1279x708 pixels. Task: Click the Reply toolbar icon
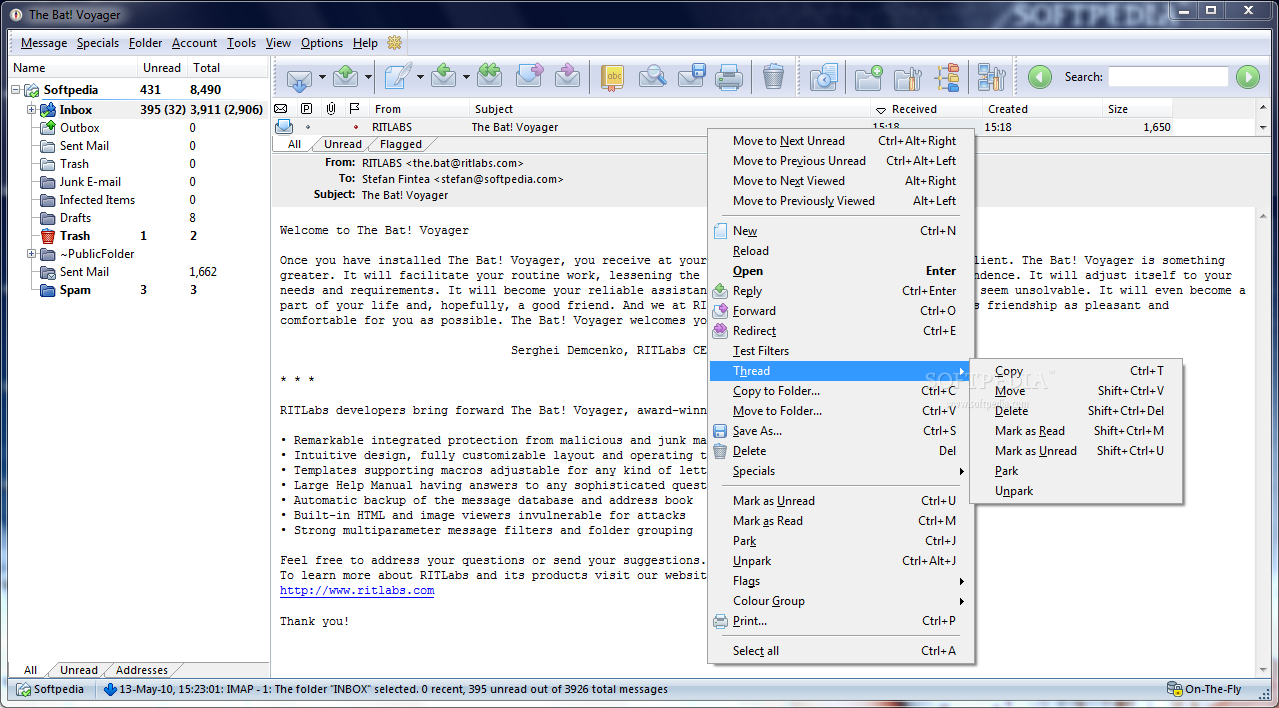click(x=444, y=77)
